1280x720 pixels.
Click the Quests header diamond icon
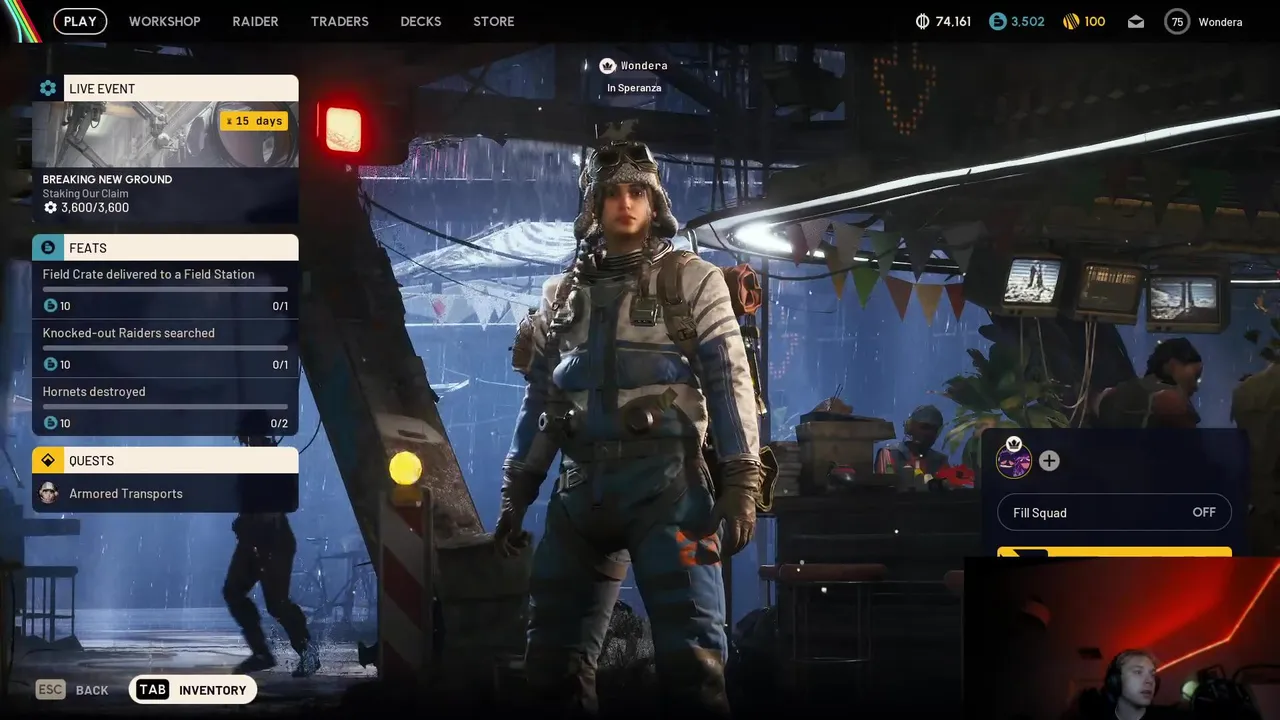[x=48, y=460]
